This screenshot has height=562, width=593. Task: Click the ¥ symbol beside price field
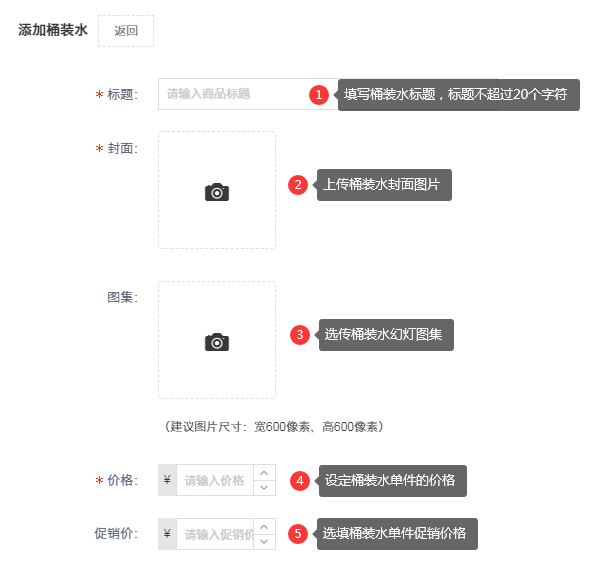click(x=167, y=480)
